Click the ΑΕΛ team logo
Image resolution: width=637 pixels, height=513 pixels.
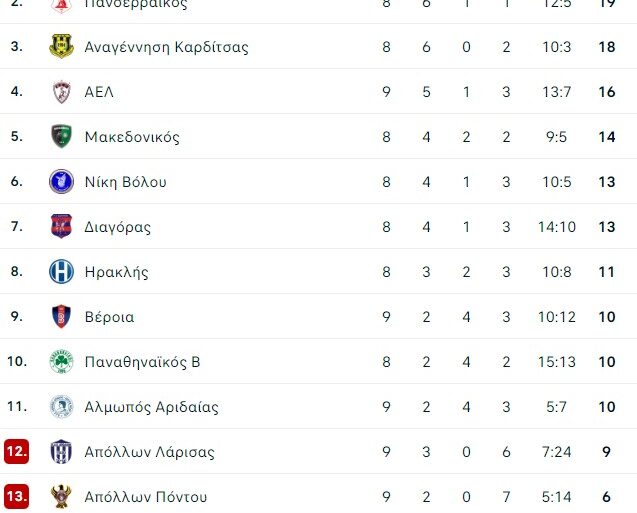click(61, 92)
